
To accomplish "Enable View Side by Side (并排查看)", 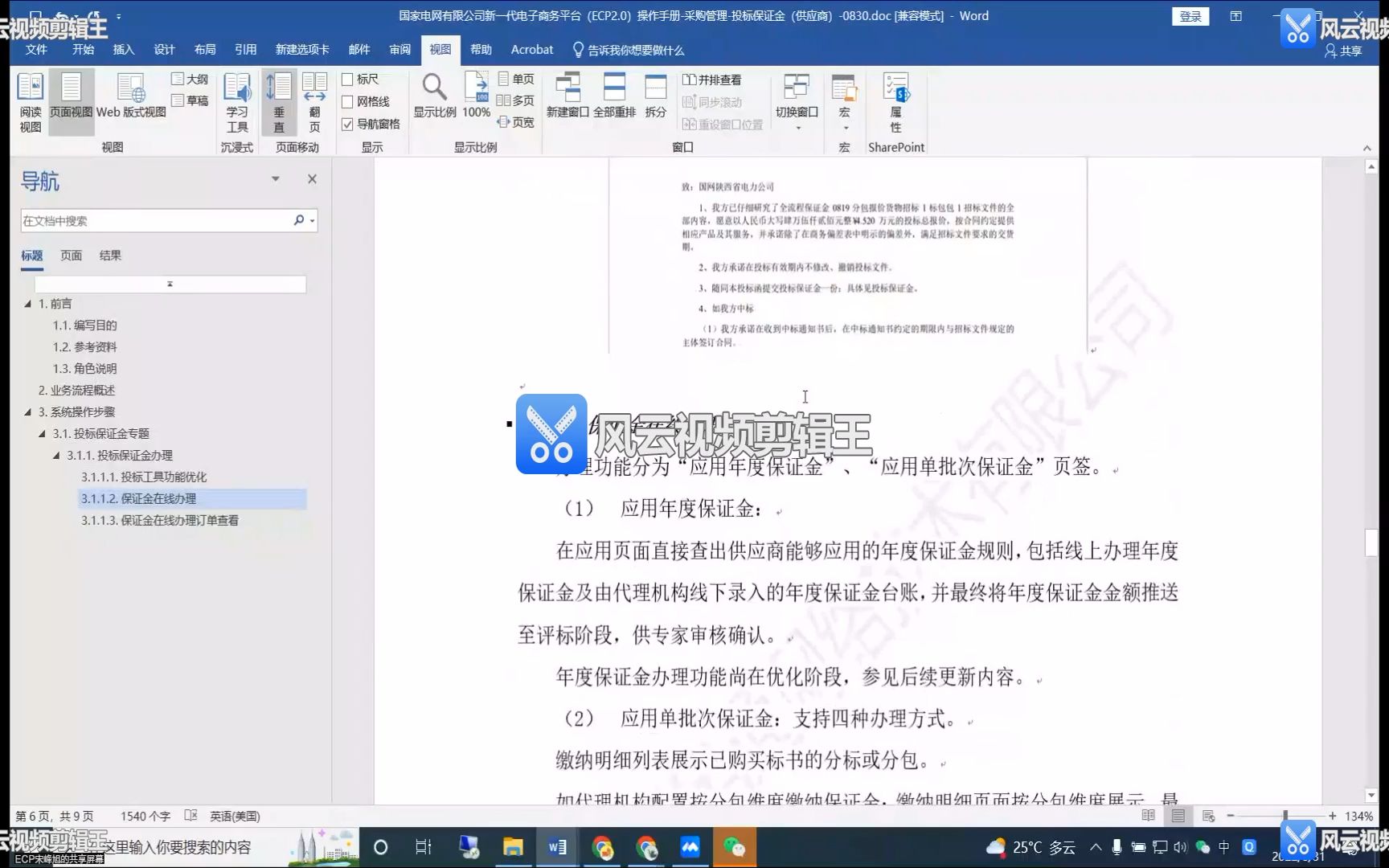I will [x=712, y=80].
